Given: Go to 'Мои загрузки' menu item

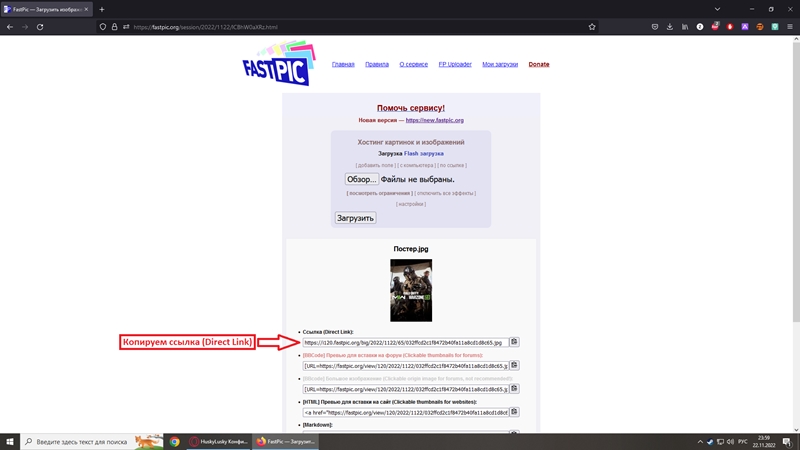Looking at the screenshot, I should (x=500, y=64).
